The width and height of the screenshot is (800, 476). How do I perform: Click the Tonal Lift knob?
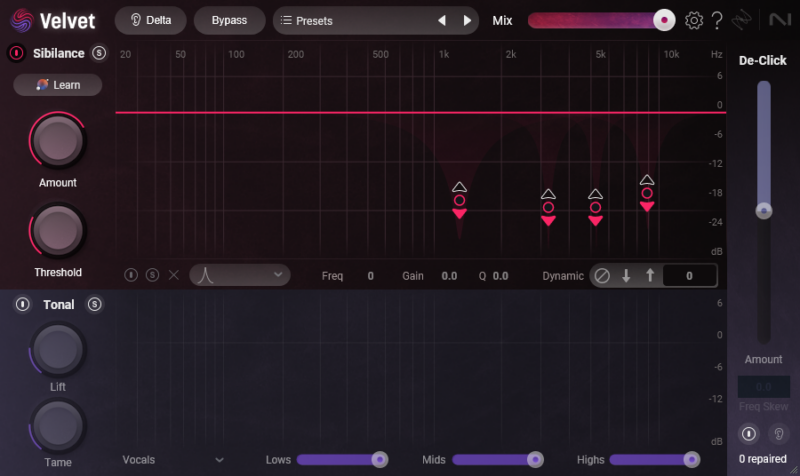pos(57,350)
